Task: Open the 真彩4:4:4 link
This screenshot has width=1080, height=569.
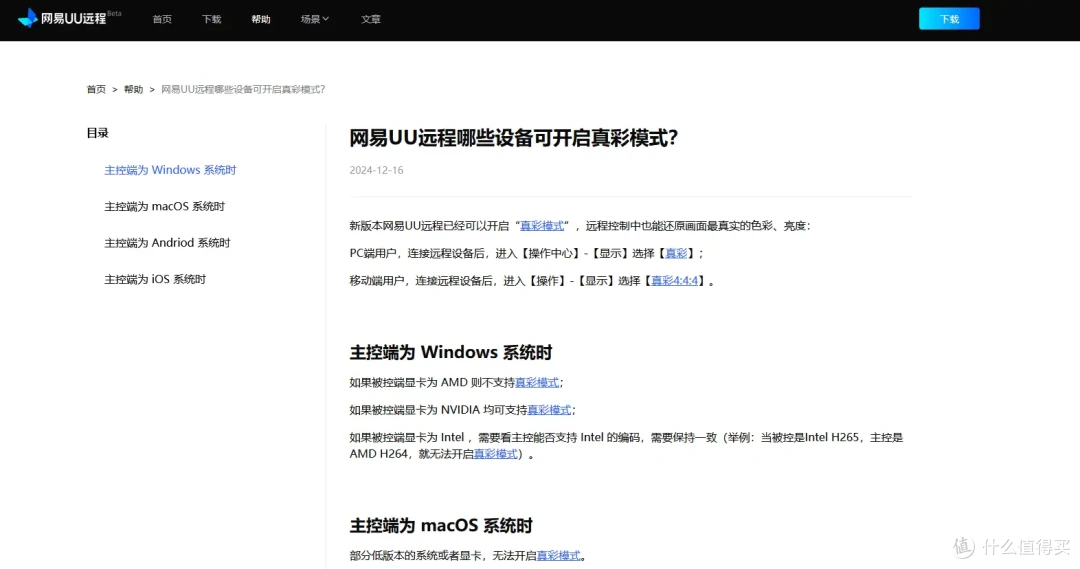Action: click(675, 281)
